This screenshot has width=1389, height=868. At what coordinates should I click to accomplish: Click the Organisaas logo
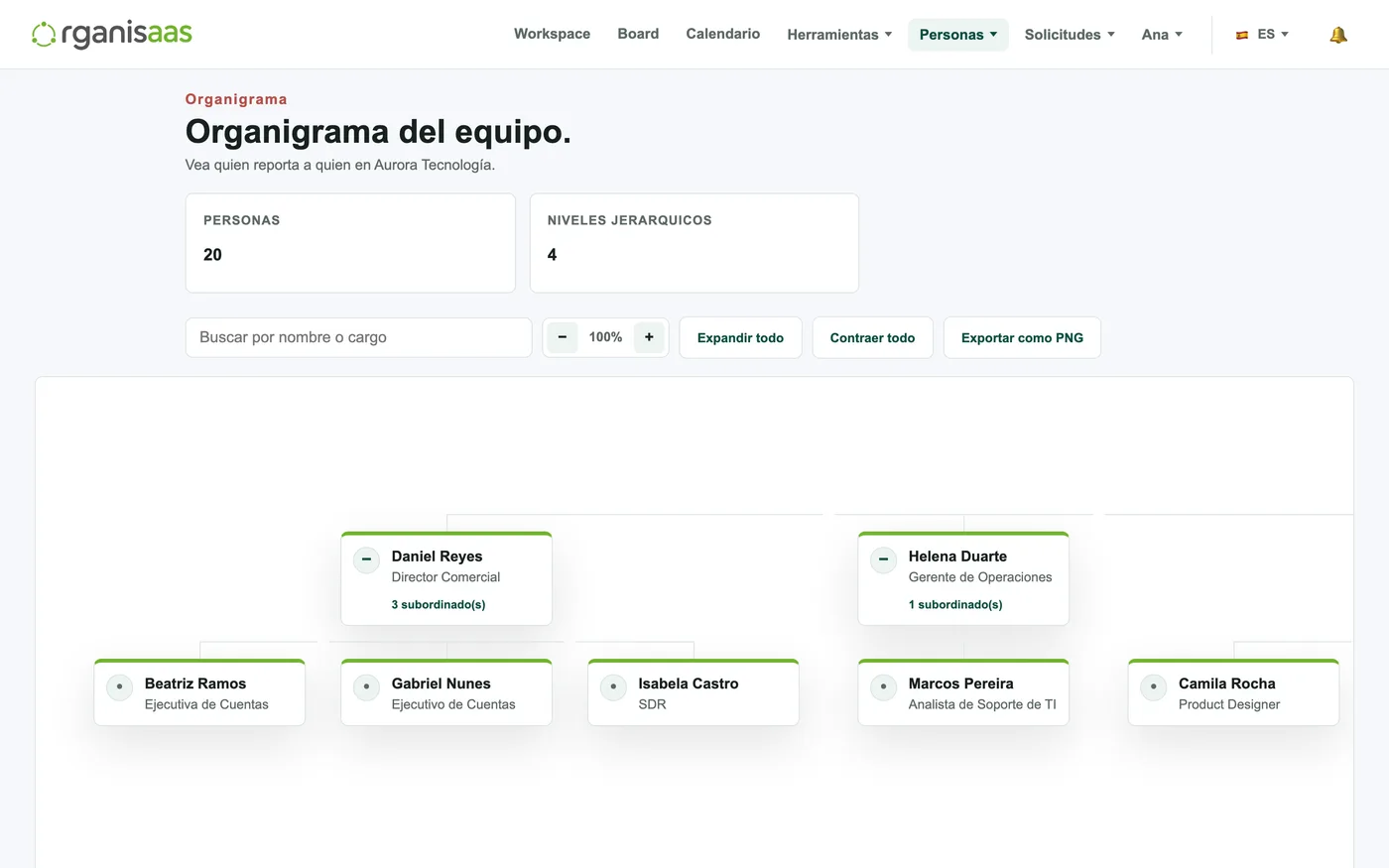tap(112, 35)
